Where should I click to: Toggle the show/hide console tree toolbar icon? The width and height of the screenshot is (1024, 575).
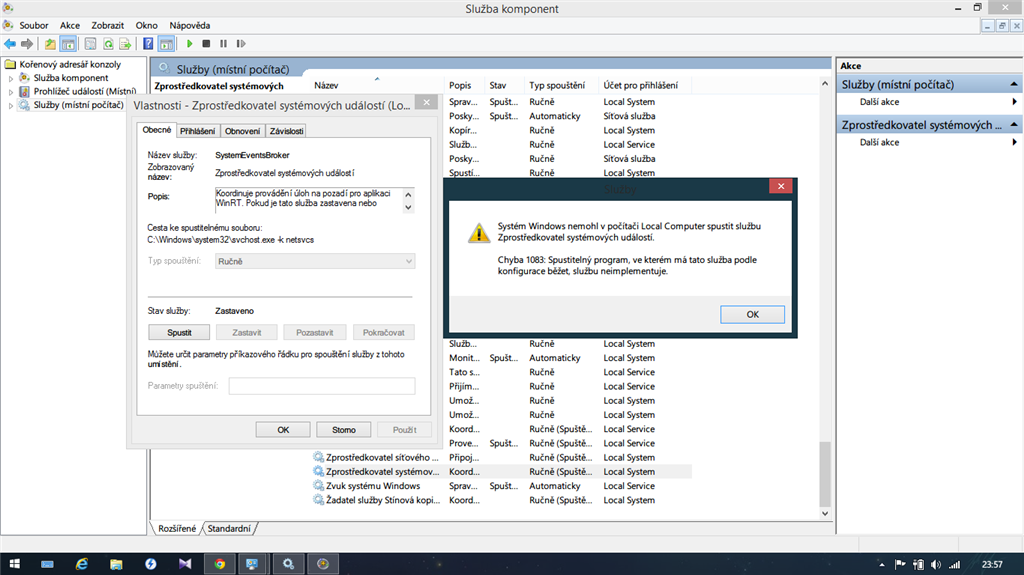pos(68,44)
